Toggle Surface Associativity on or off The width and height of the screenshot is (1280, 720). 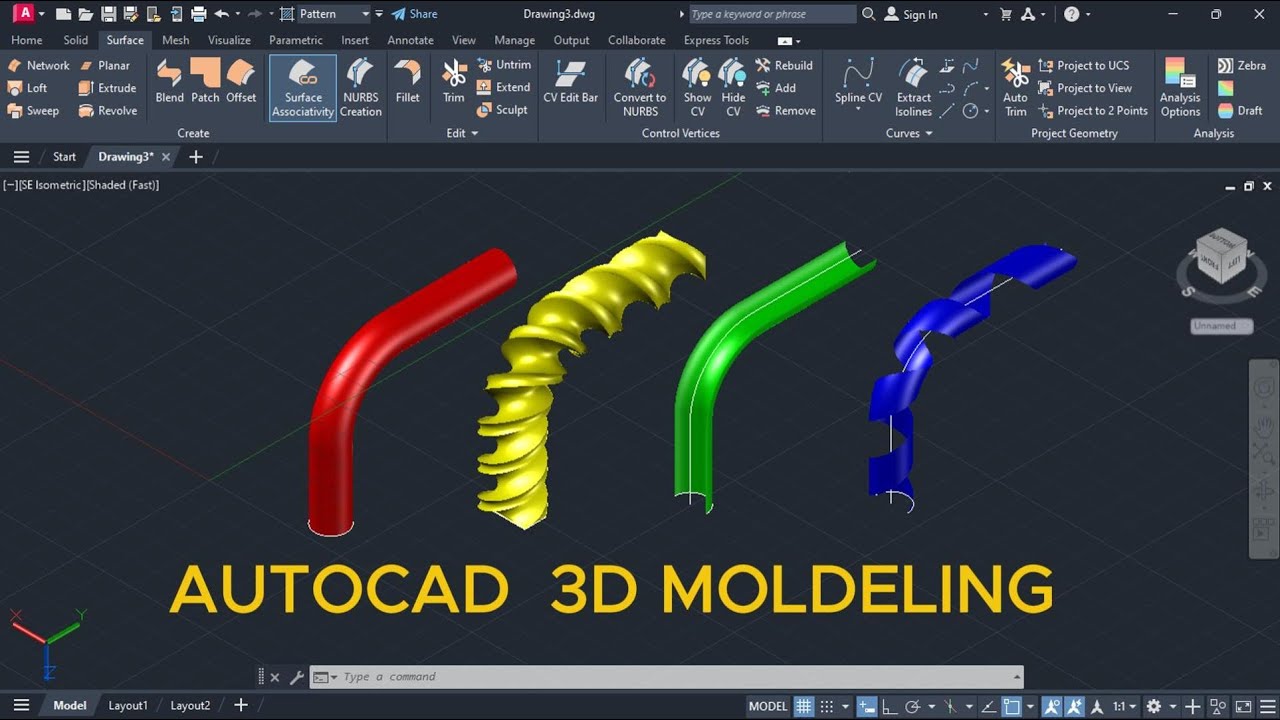(x=303, y=88)
